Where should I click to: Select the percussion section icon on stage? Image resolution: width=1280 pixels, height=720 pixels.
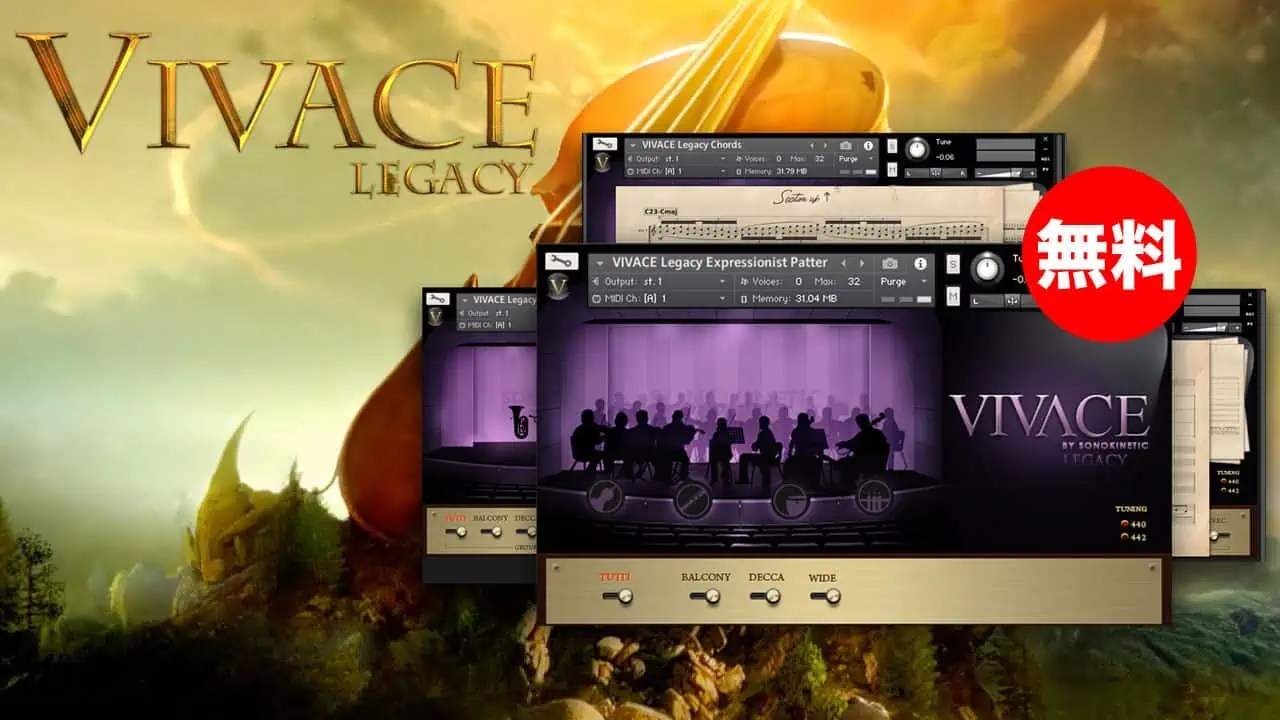point(873,498)
